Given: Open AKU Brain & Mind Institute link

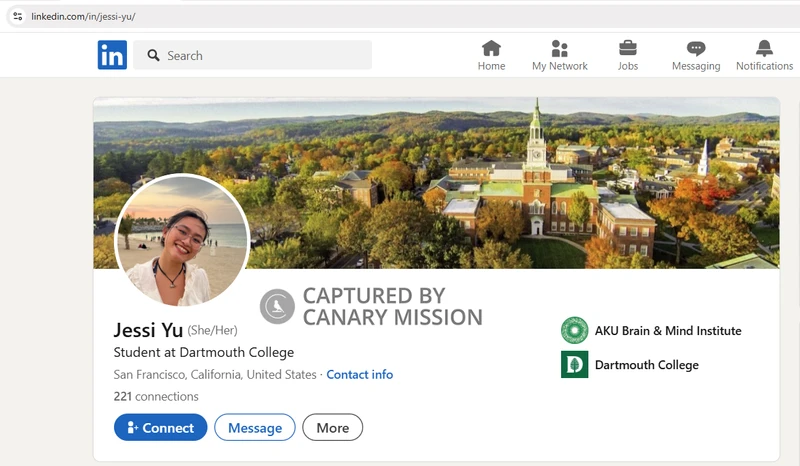Looking at the screenshot, I should click(x=668, y=331).
